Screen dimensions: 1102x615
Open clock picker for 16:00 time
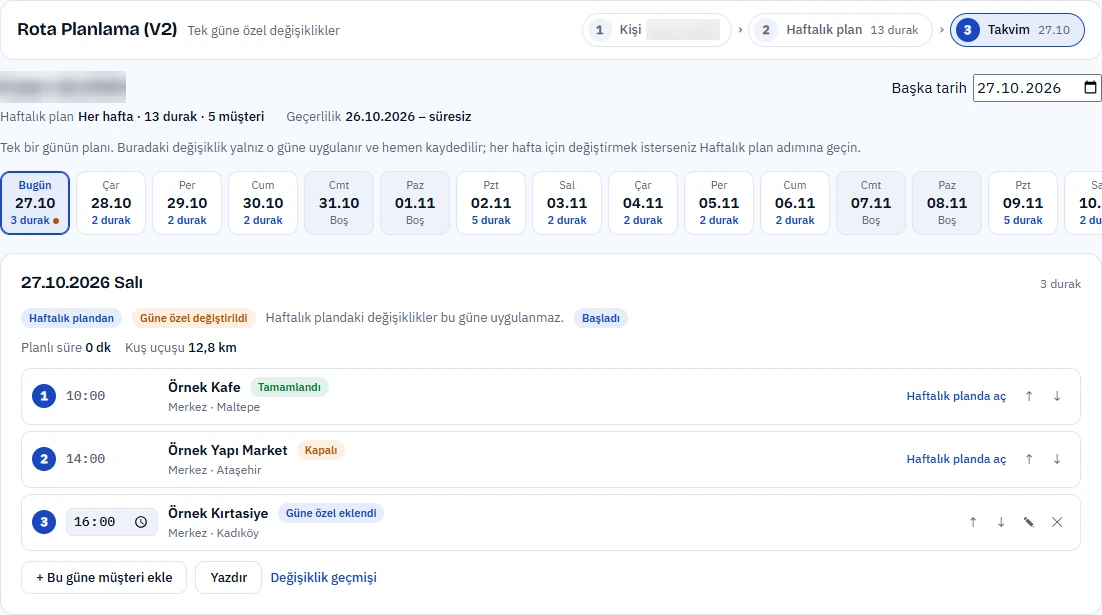141,522
